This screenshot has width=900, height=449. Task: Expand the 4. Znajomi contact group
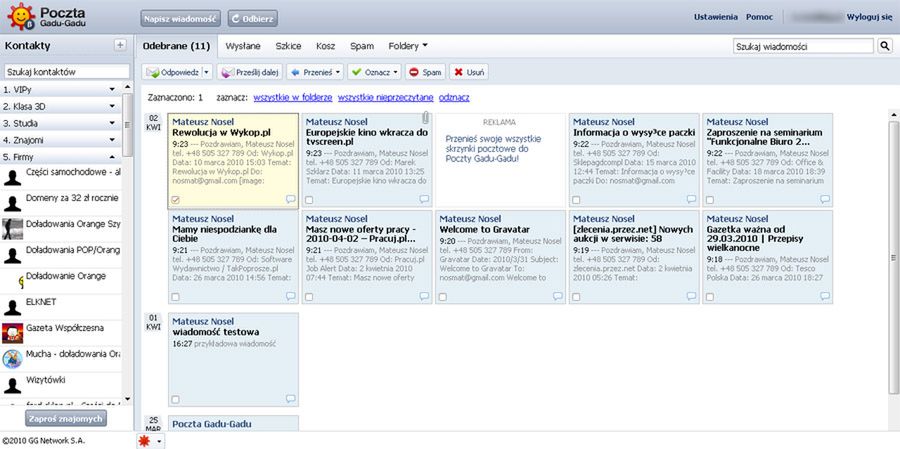(x=112, y=140)
